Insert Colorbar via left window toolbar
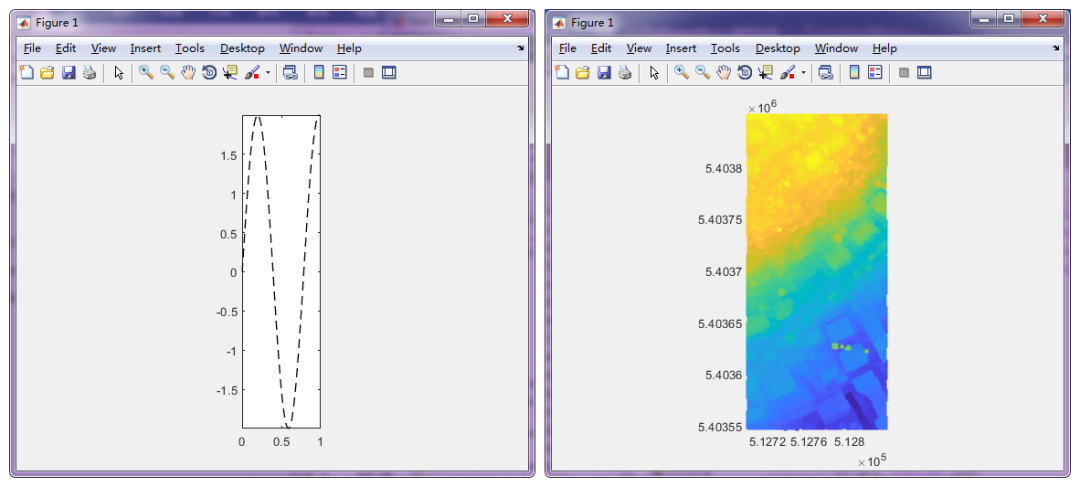The height and width of the screenshot is (487, 1080). [x=319, y=72]
